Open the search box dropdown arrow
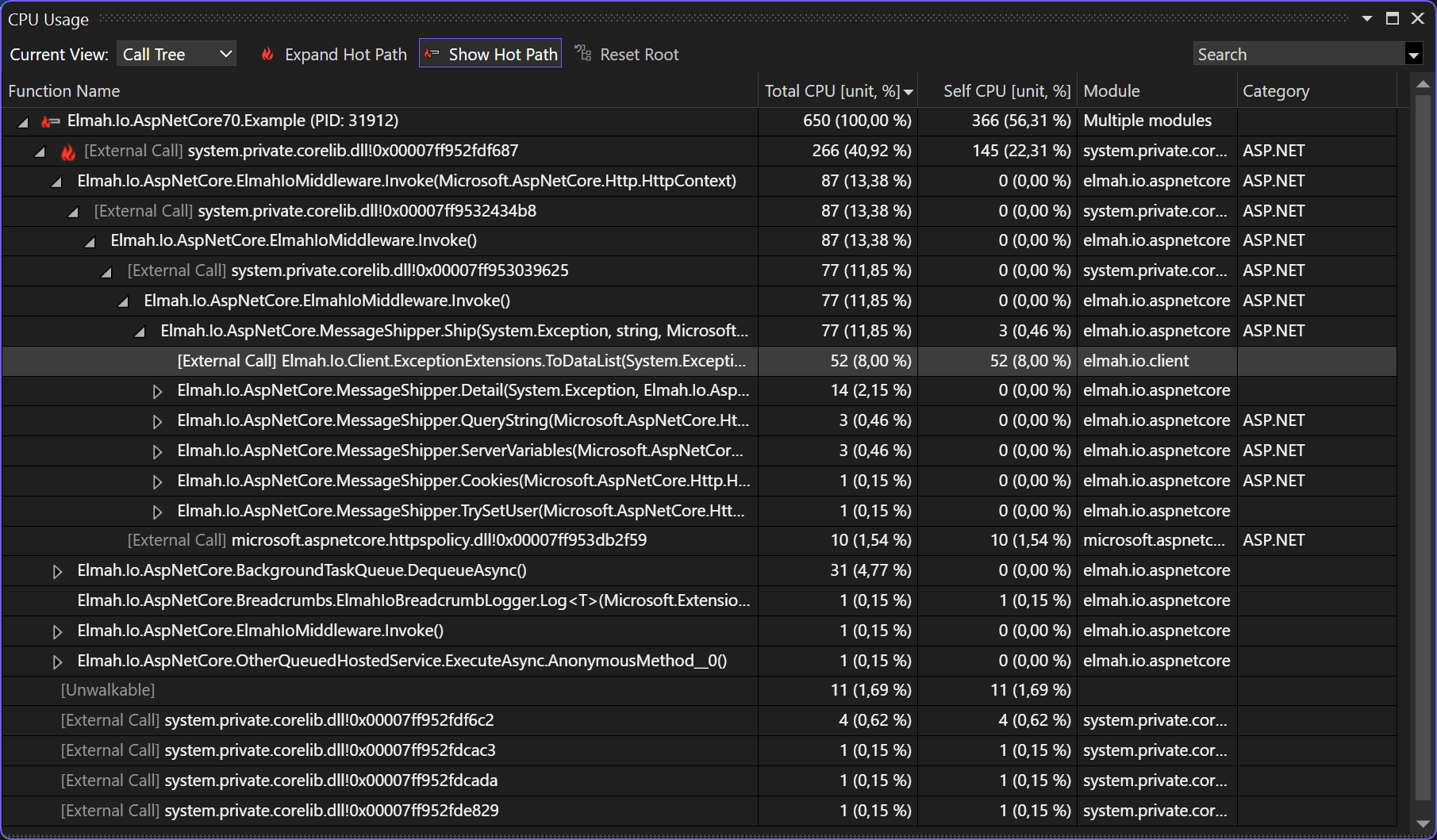The image size is (1437, 840). coord(1414,53)
